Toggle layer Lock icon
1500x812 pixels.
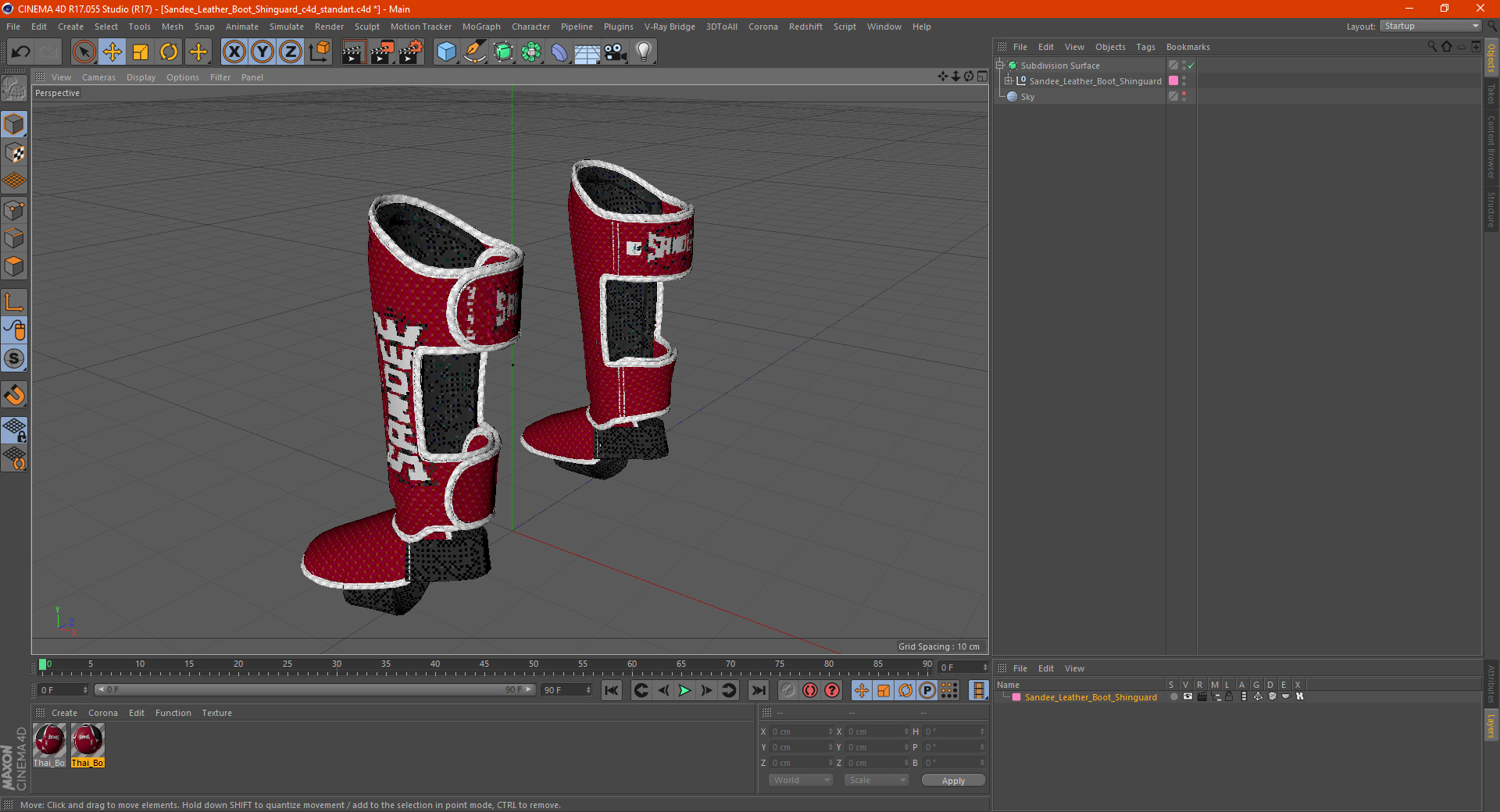coord(1229,697)
